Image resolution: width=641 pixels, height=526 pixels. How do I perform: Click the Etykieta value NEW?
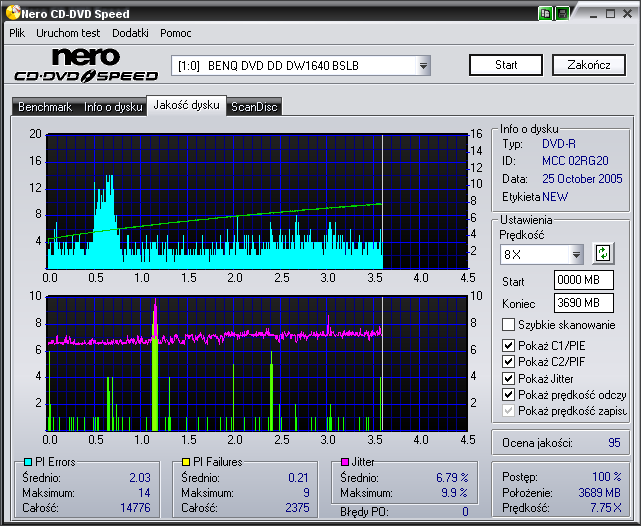[555, 197]
